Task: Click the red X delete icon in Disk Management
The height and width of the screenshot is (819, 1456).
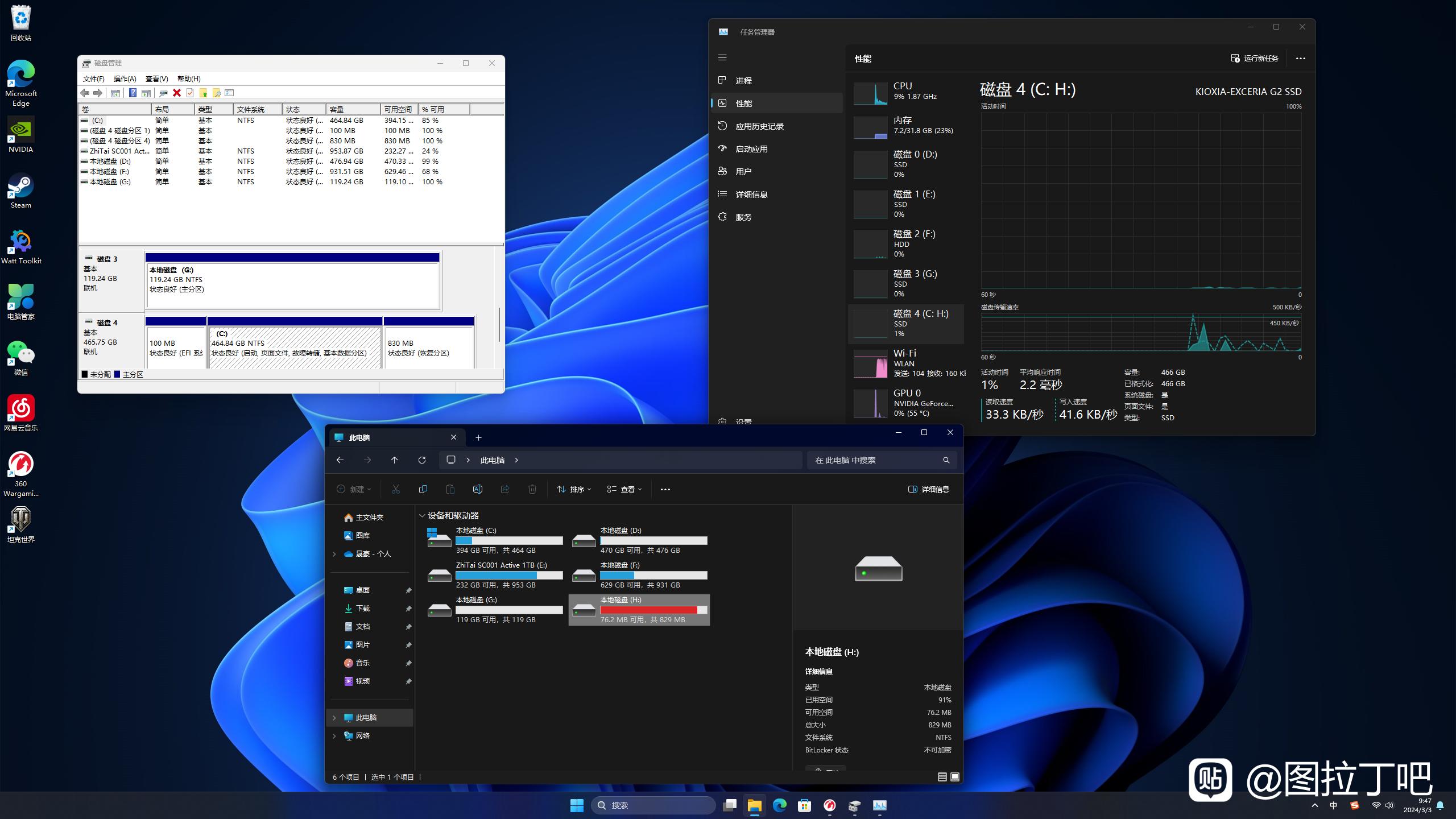Action: pyautogui.click(x=177, y=93)
